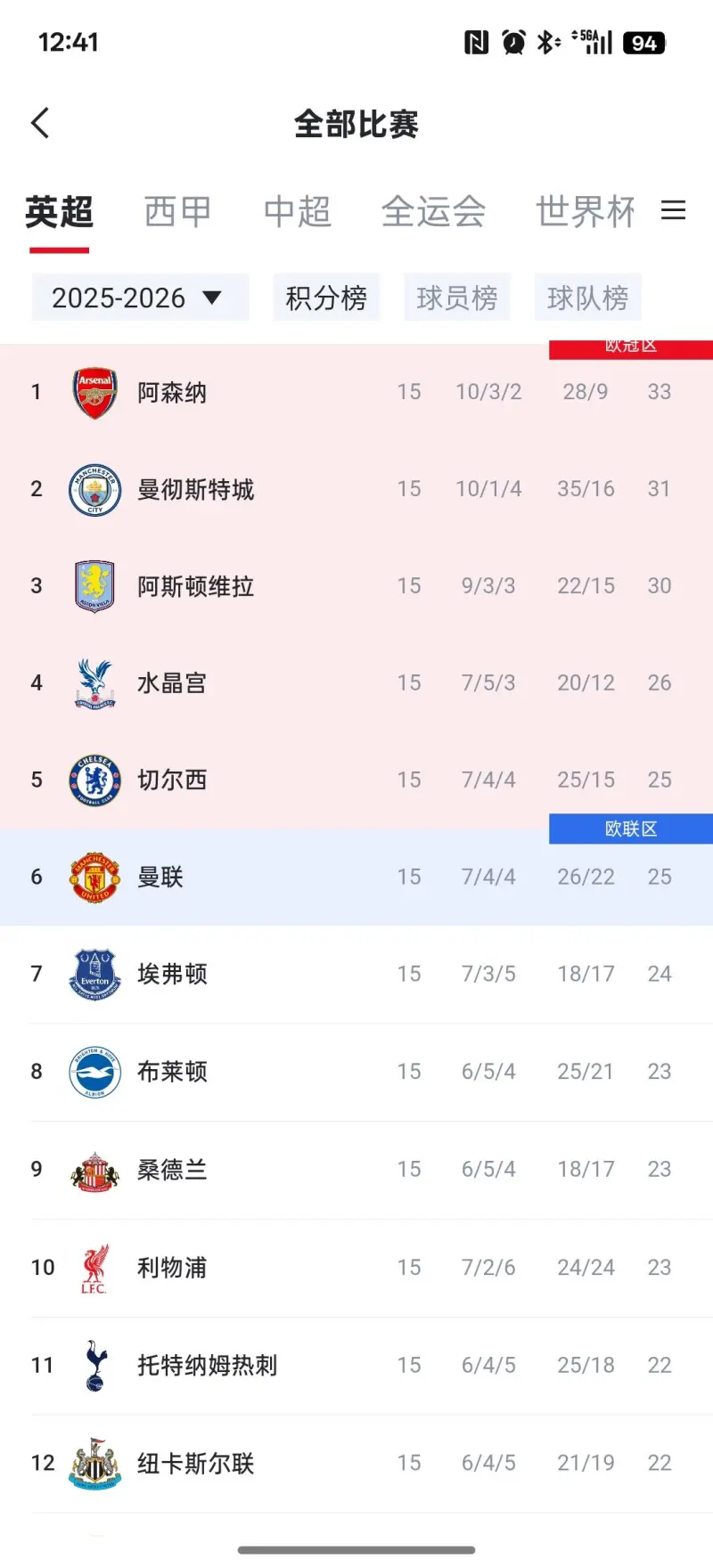Tap the Manchester United club crest

[94, 878]
